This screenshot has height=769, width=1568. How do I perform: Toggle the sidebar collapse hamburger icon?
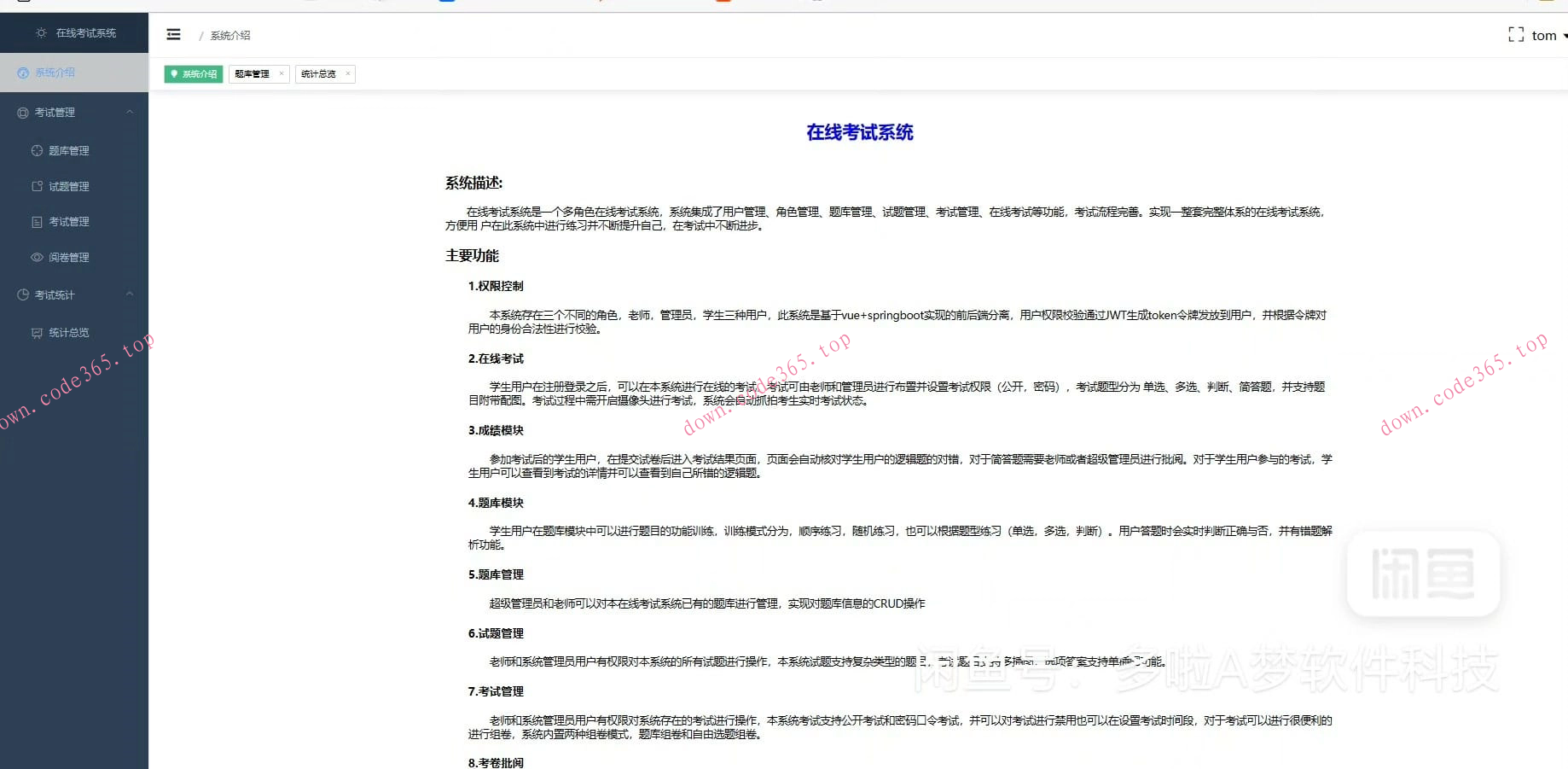pos(174,34)
